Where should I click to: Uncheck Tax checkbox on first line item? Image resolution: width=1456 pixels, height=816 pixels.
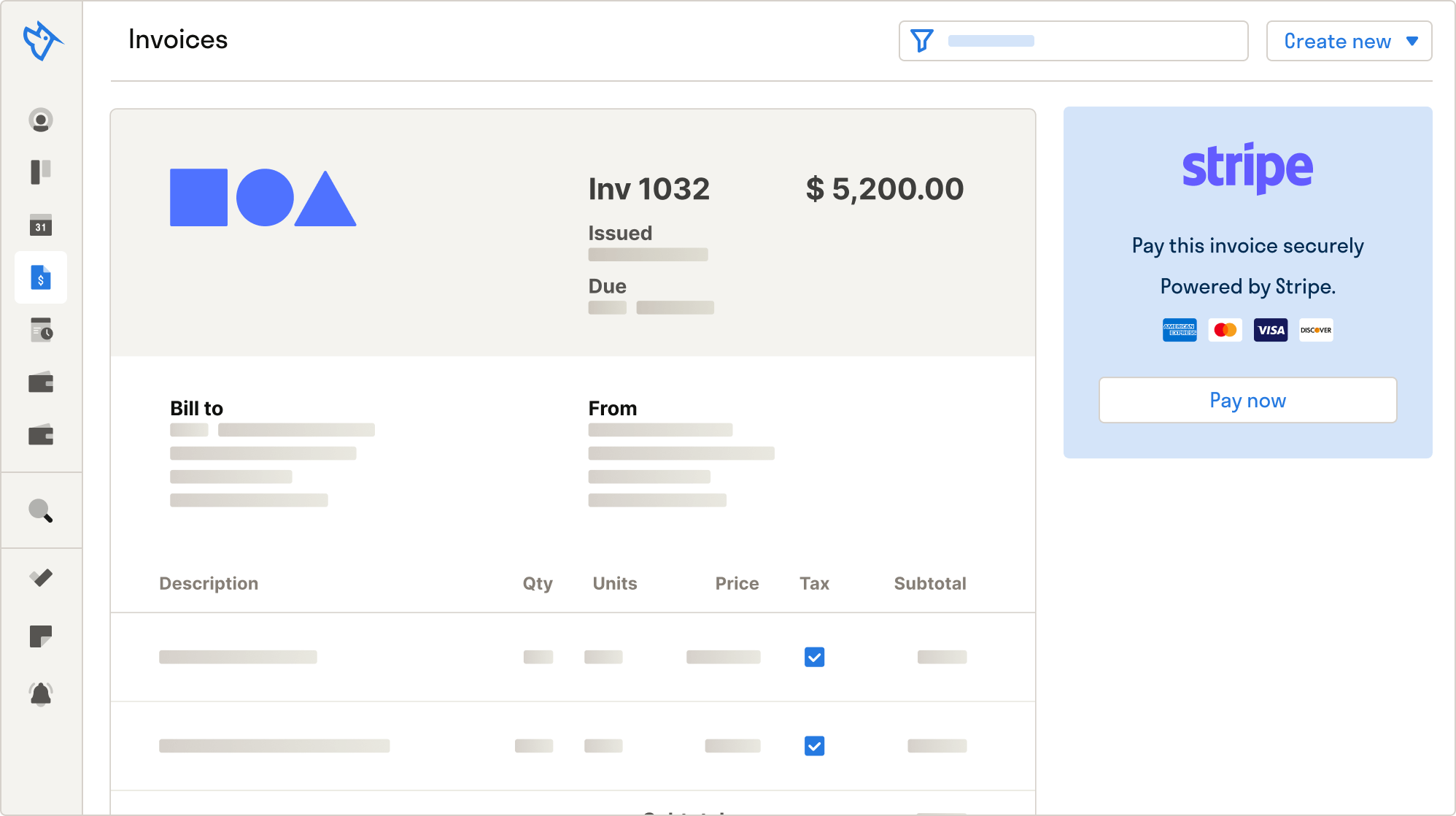coord(814,657)
